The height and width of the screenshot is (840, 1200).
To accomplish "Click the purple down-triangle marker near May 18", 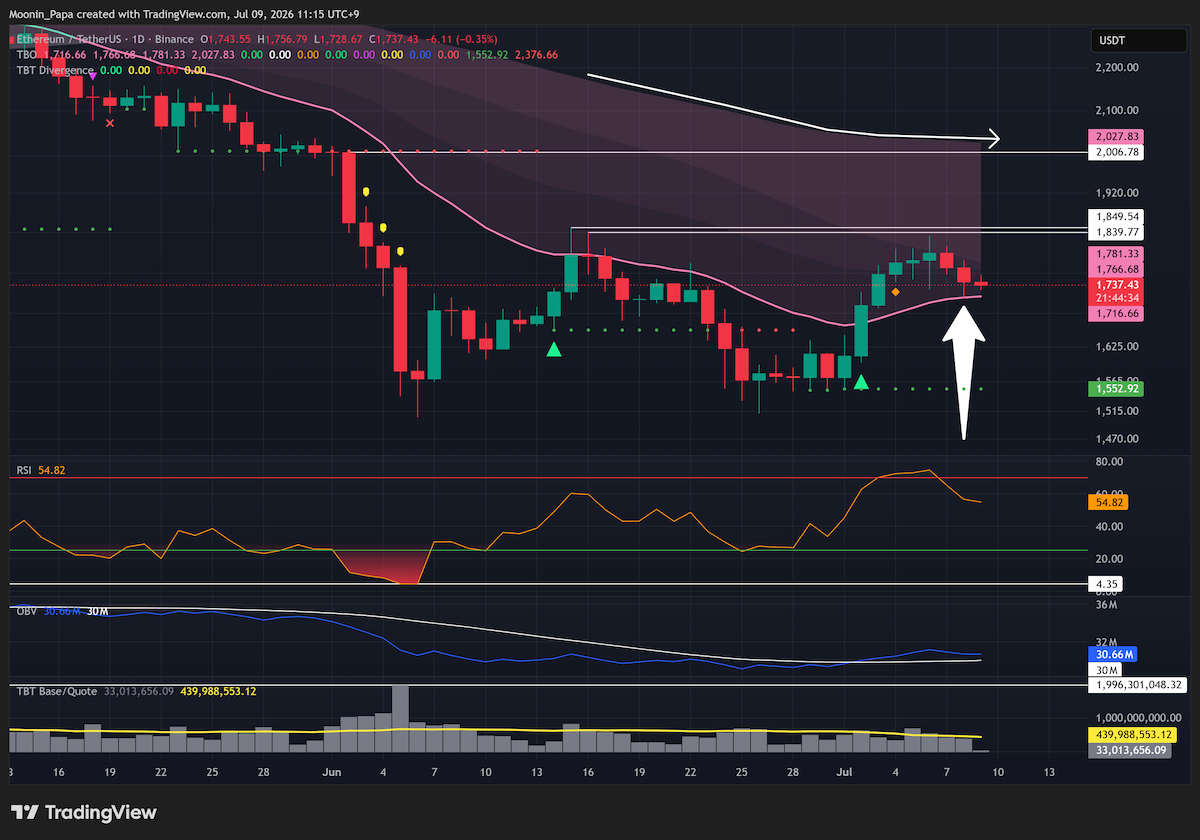I will (x=93, y=75).
